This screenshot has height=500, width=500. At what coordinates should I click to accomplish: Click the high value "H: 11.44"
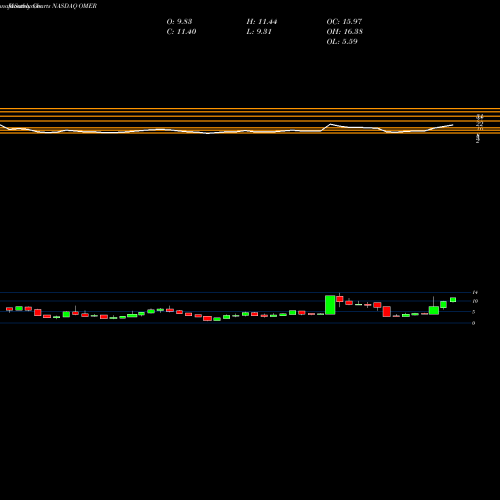262,22
